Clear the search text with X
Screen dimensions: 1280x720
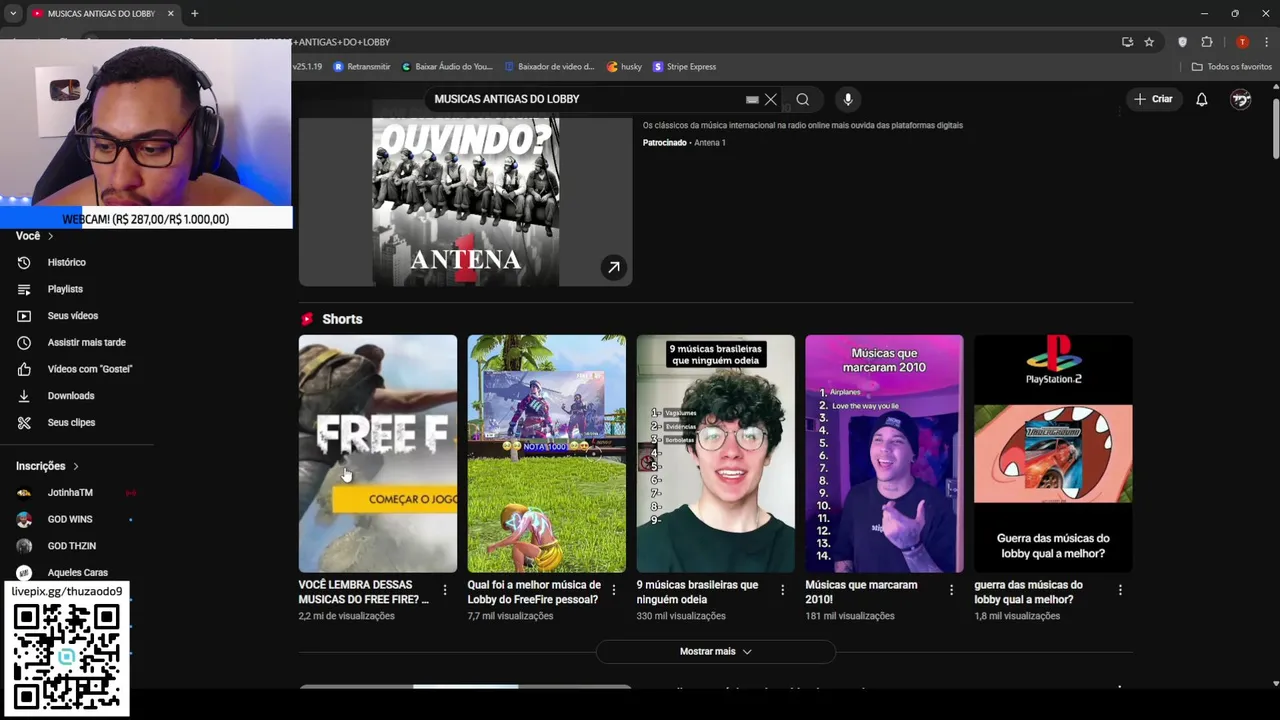tap(771, 99)
